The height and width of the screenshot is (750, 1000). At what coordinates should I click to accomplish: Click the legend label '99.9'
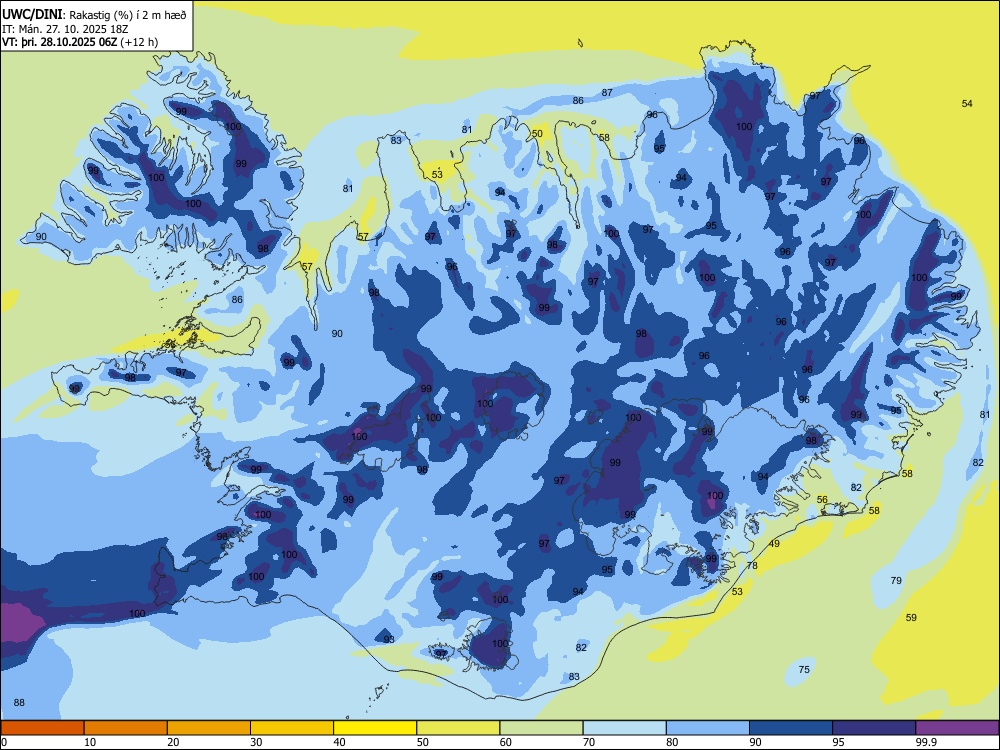click(926, 742)
